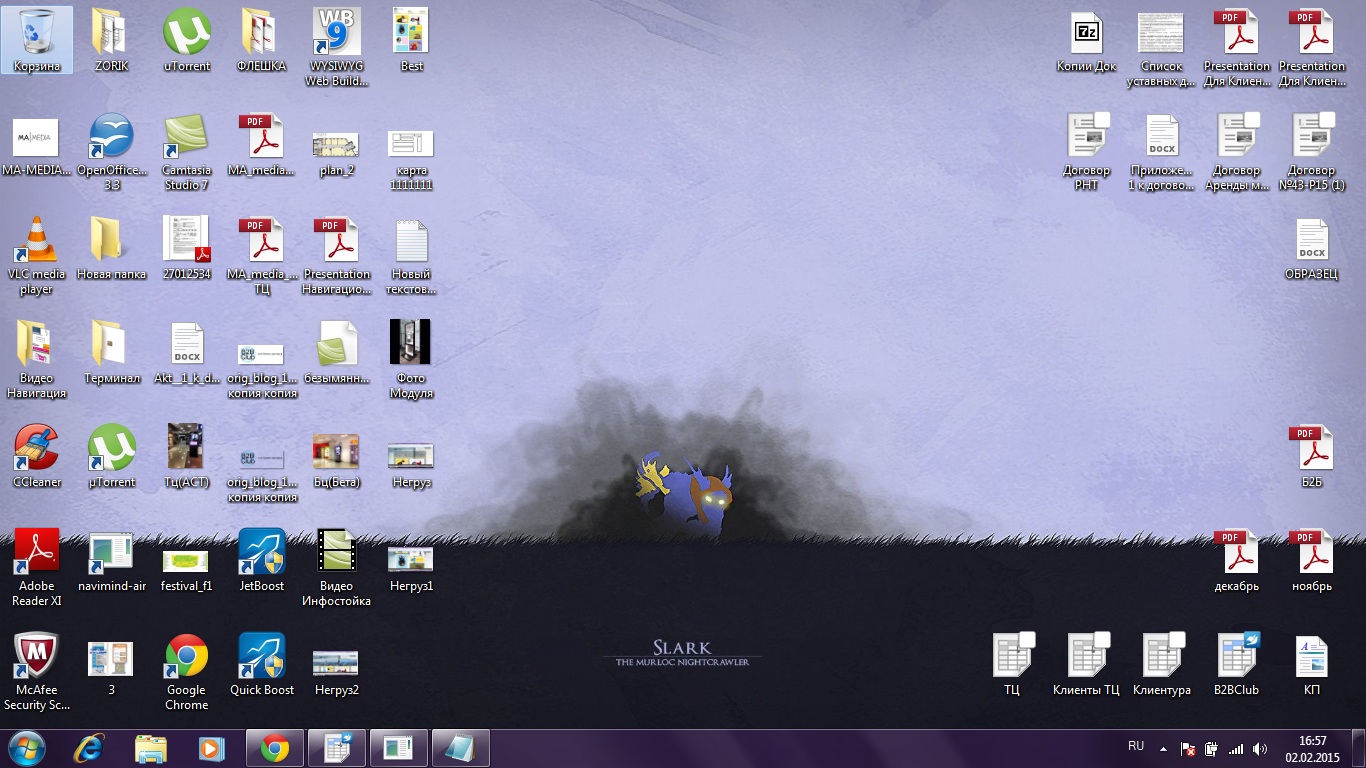
Task: Click the RU language indicator
Action: click(1136, 746)
